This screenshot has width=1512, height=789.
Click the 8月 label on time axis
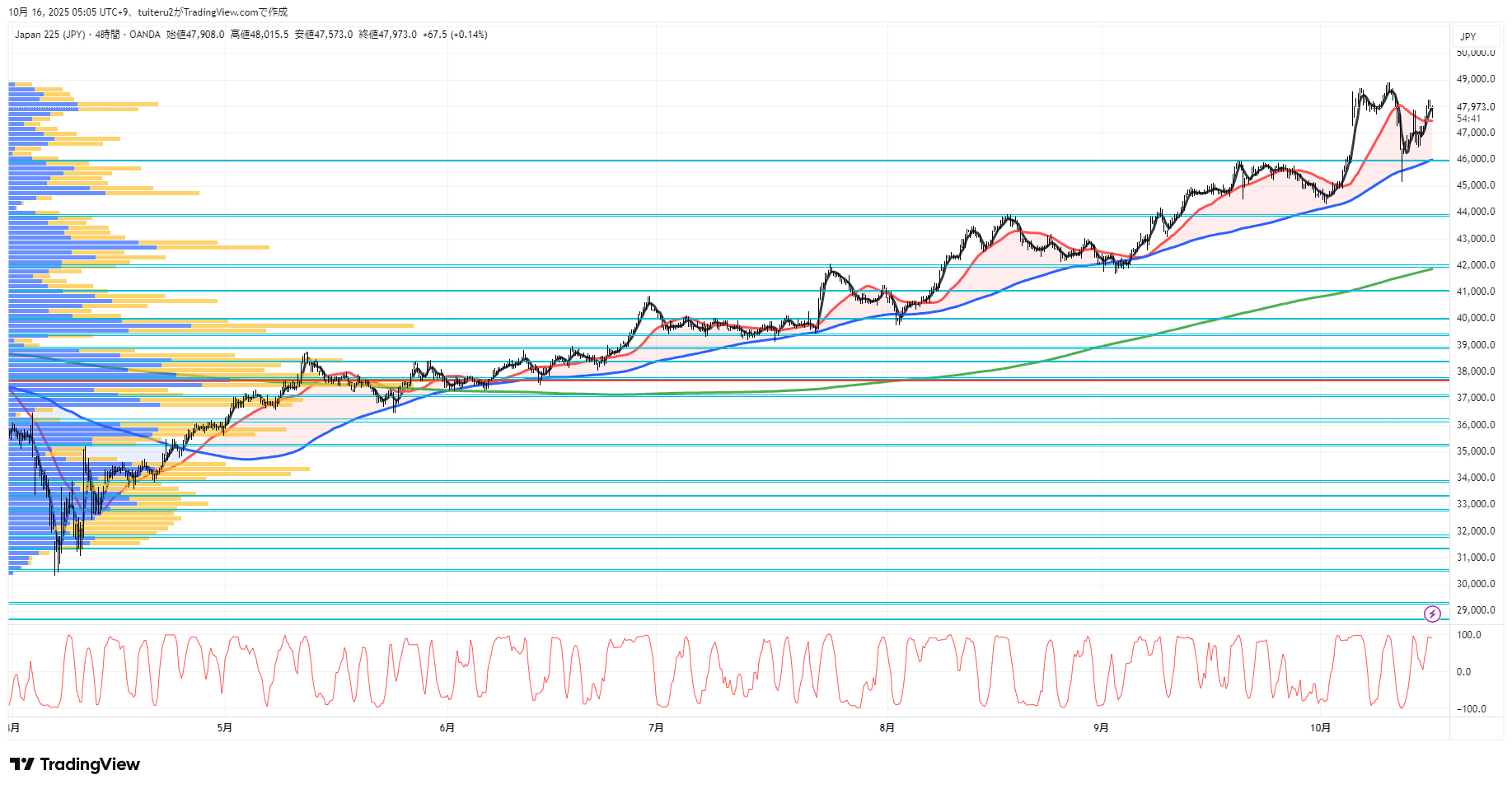(x=887, y=727)
